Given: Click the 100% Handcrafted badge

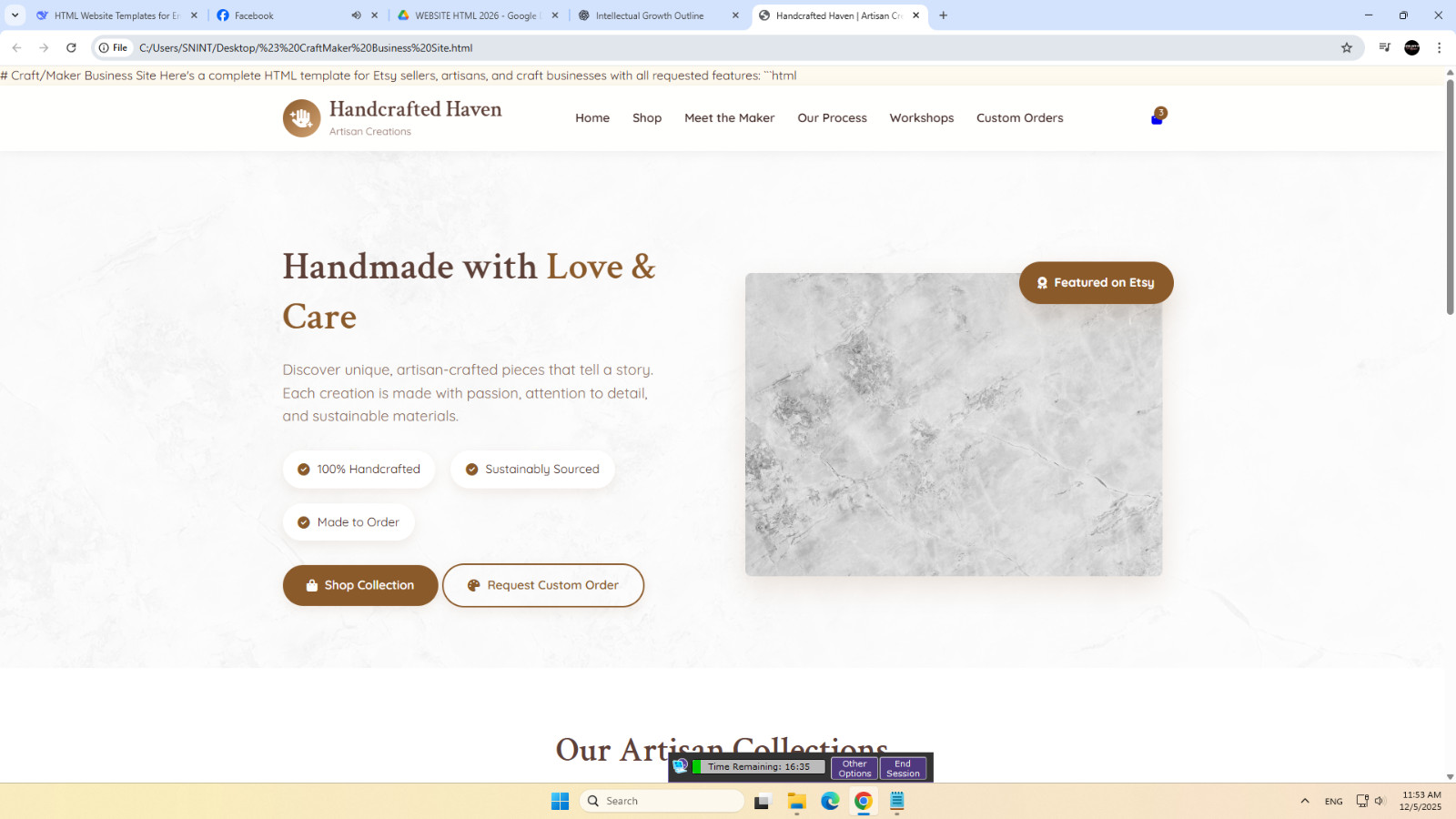Looking at the screenshot, I should point(359,470).
